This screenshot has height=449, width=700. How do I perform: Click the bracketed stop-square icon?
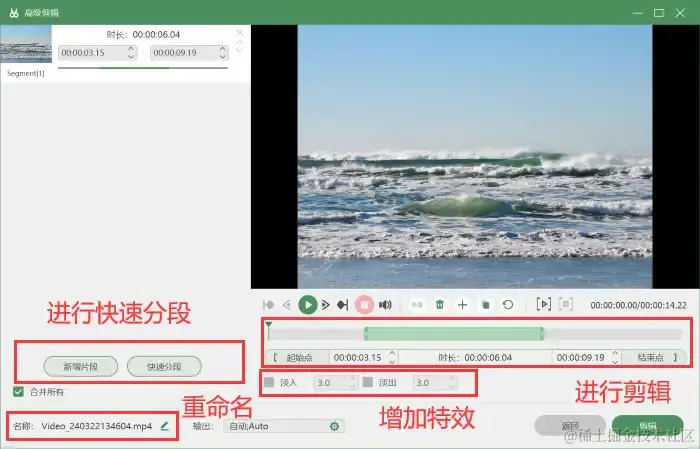[566, 304]
